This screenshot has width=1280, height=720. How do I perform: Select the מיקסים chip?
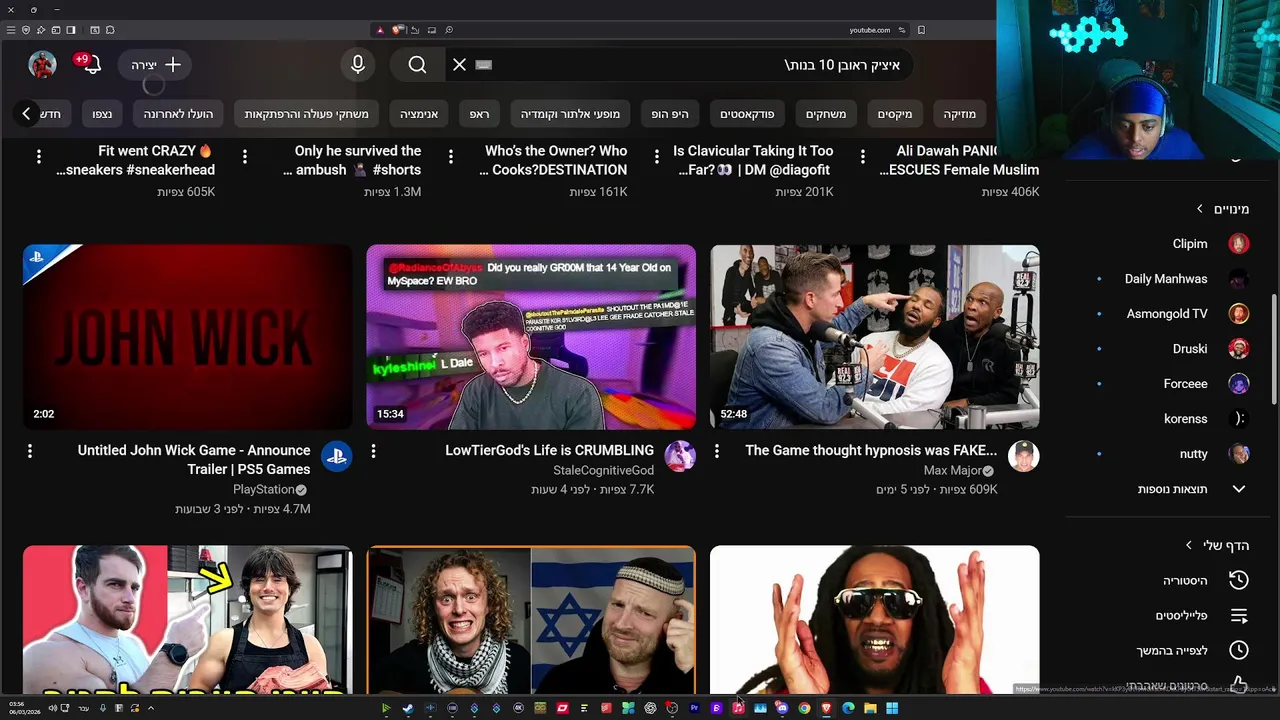tap(895, 114)
